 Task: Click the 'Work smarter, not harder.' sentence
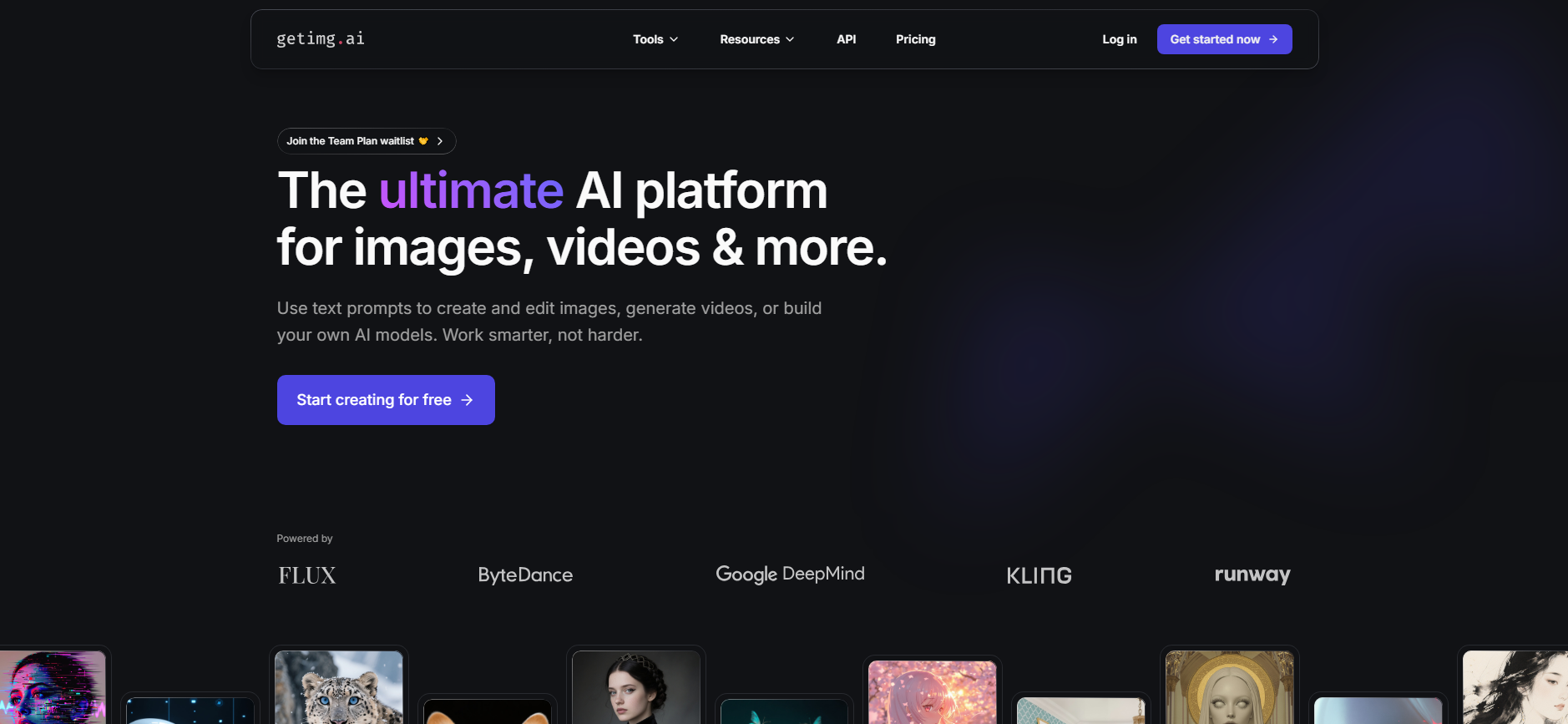[x=543, y=335]
